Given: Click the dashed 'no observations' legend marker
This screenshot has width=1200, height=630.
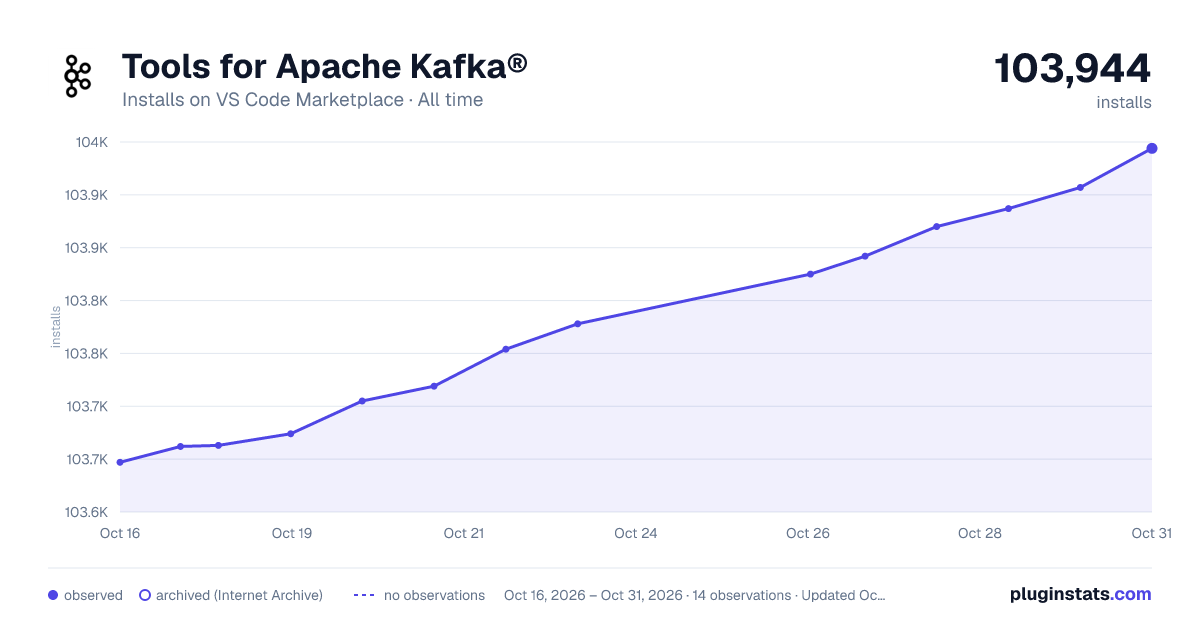Looking at the screenshot, I should pyautogui.click(x=364, y=595).
